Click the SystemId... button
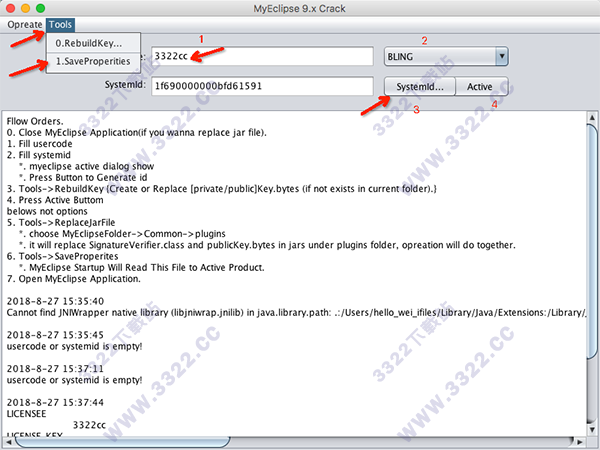Screen dimensions: 600x450 420,86
